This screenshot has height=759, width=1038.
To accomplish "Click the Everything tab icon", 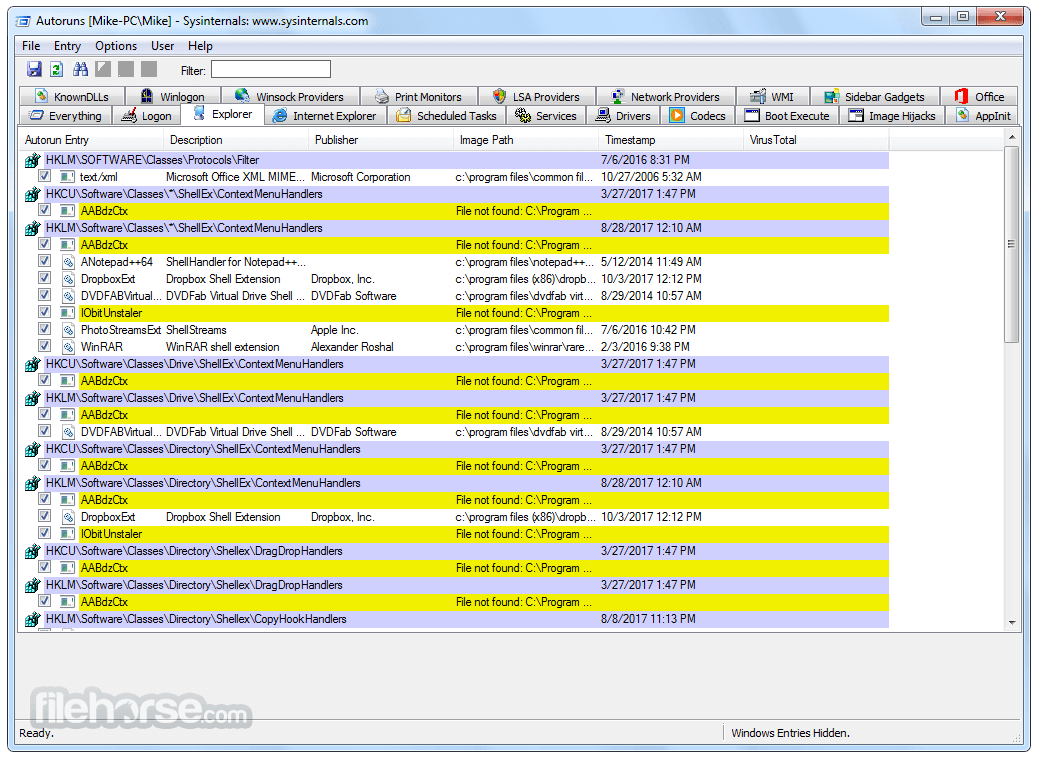I will [x=36, y=115].
